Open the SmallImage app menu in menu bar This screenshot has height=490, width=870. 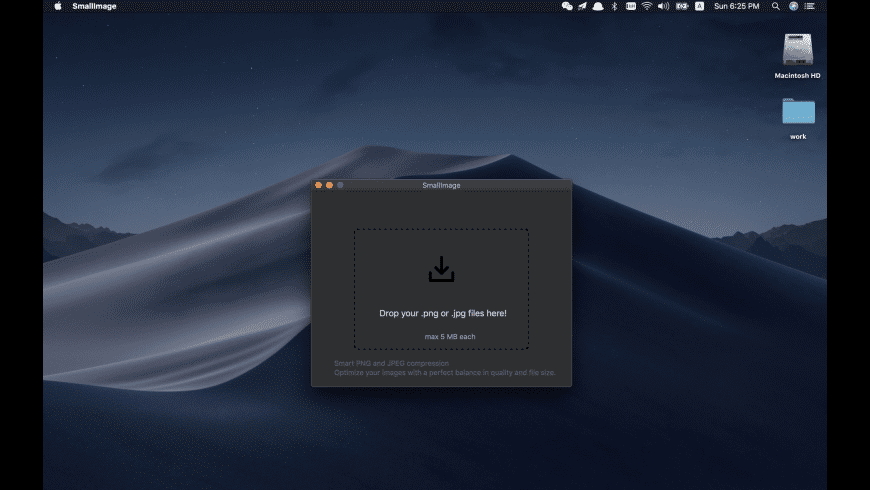(94, 6)
